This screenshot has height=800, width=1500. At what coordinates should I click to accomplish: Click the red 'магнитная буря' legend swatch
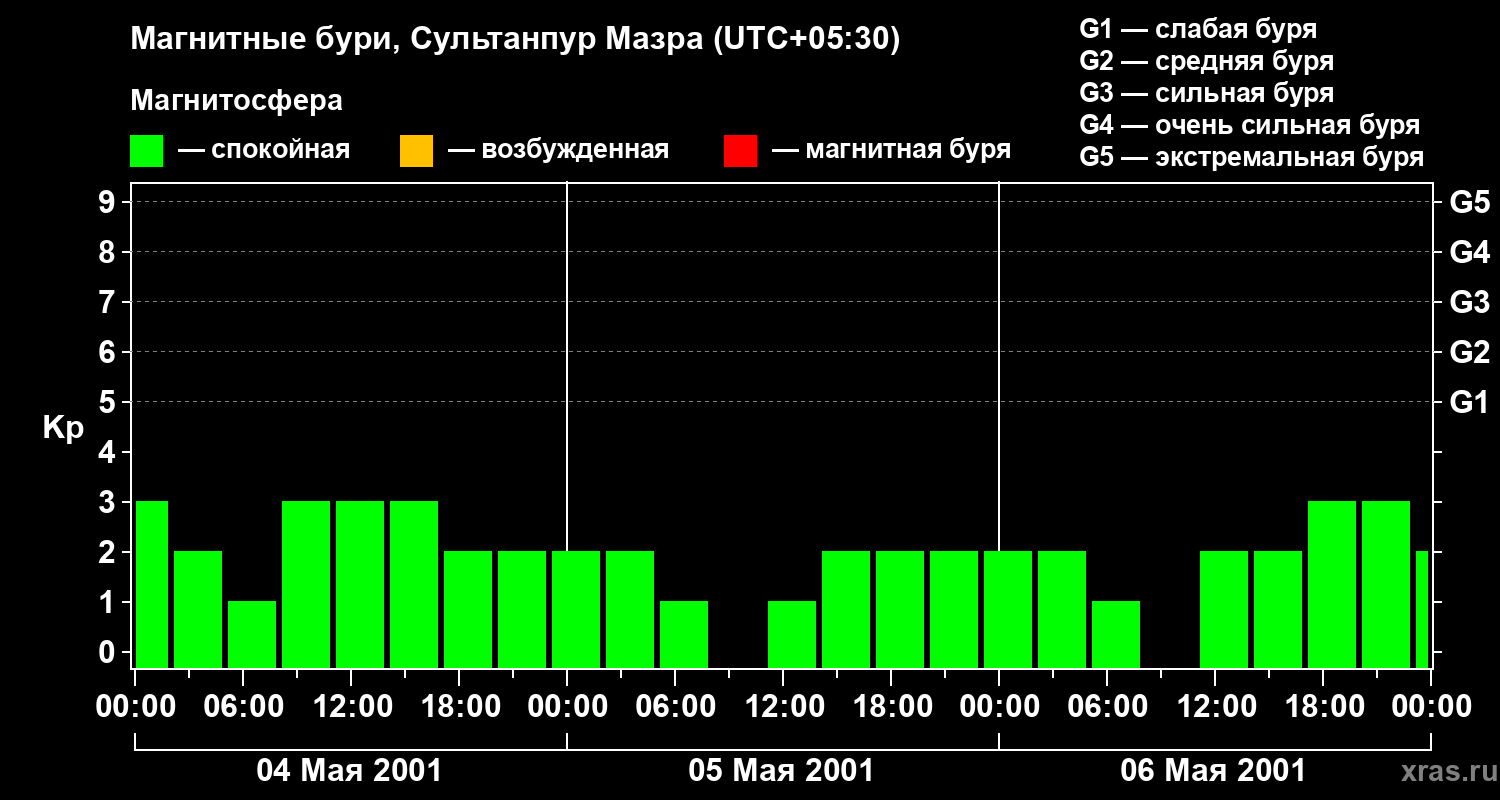pos(740,151)
